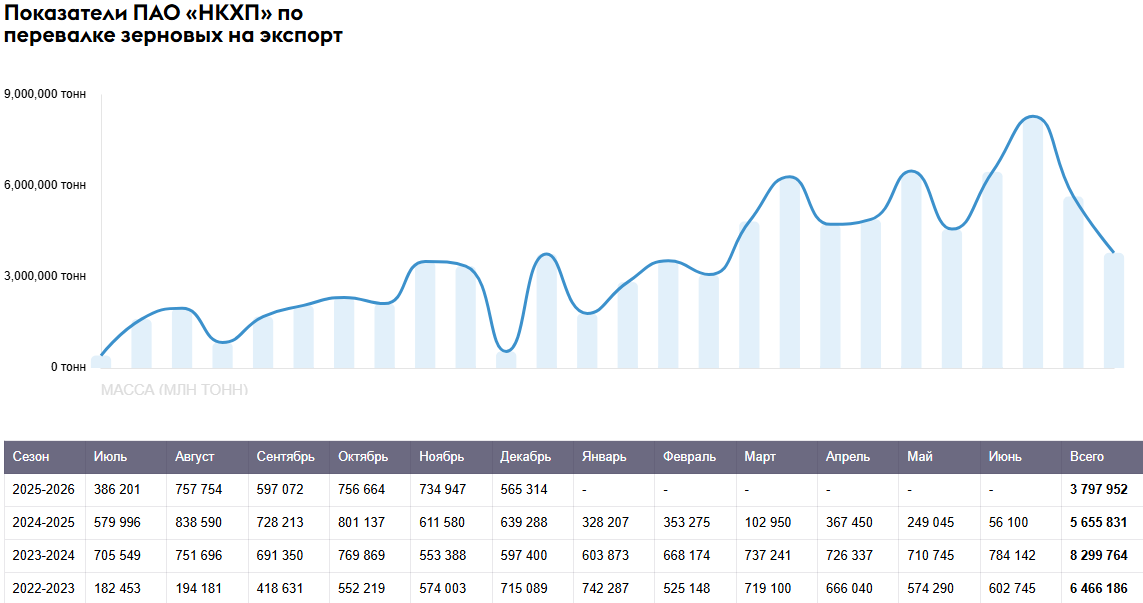Click the value 418 631
The height and width of the screenshot is (603, 1143).
click(280, 588)
